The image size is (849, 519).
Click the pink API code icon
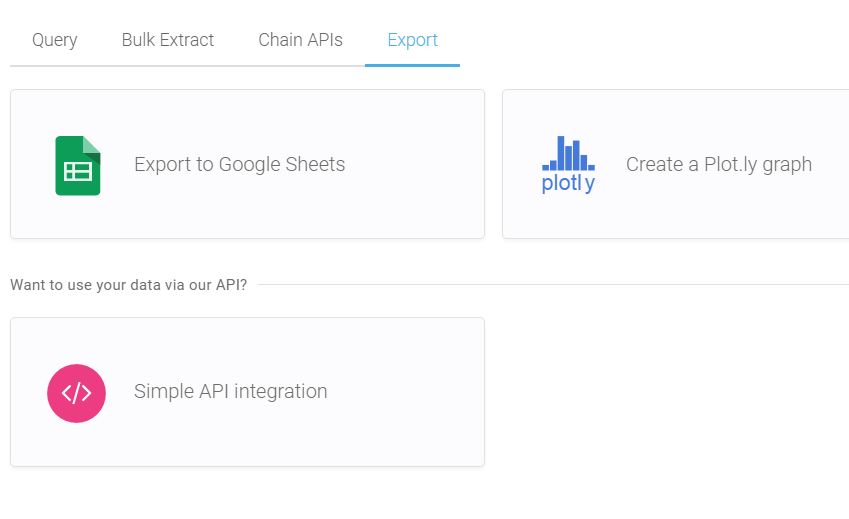click(x=76, y=393)
